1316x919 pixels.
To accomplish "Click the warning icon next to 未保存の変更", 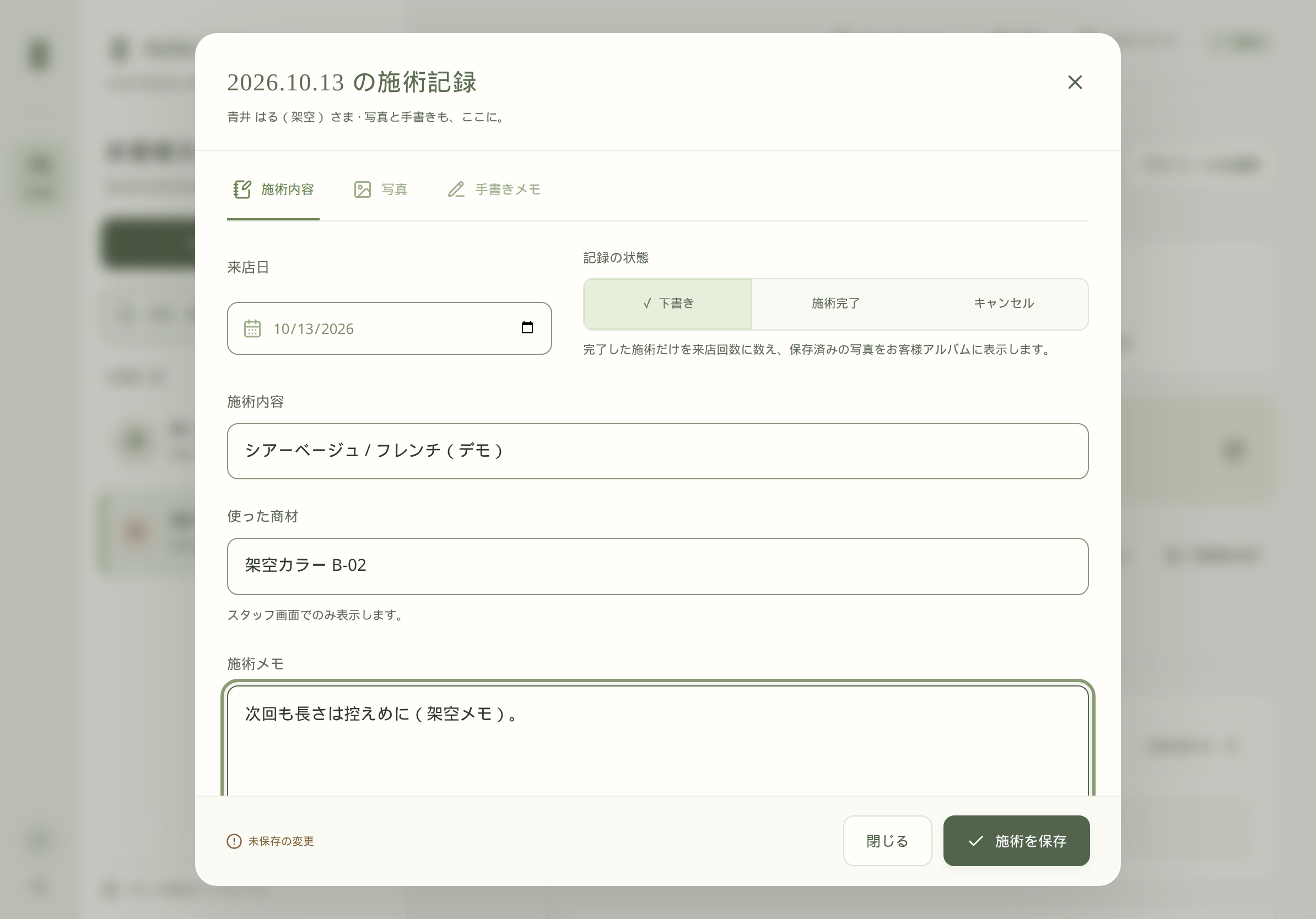I will [234, 841].
